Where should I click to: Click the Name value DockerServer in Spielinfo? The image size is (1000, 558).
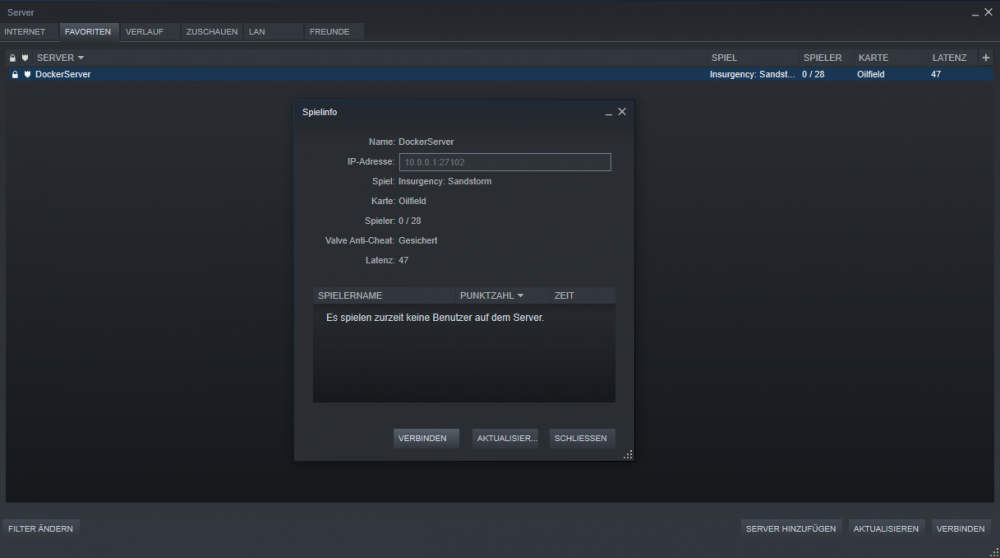pos(426,142)
